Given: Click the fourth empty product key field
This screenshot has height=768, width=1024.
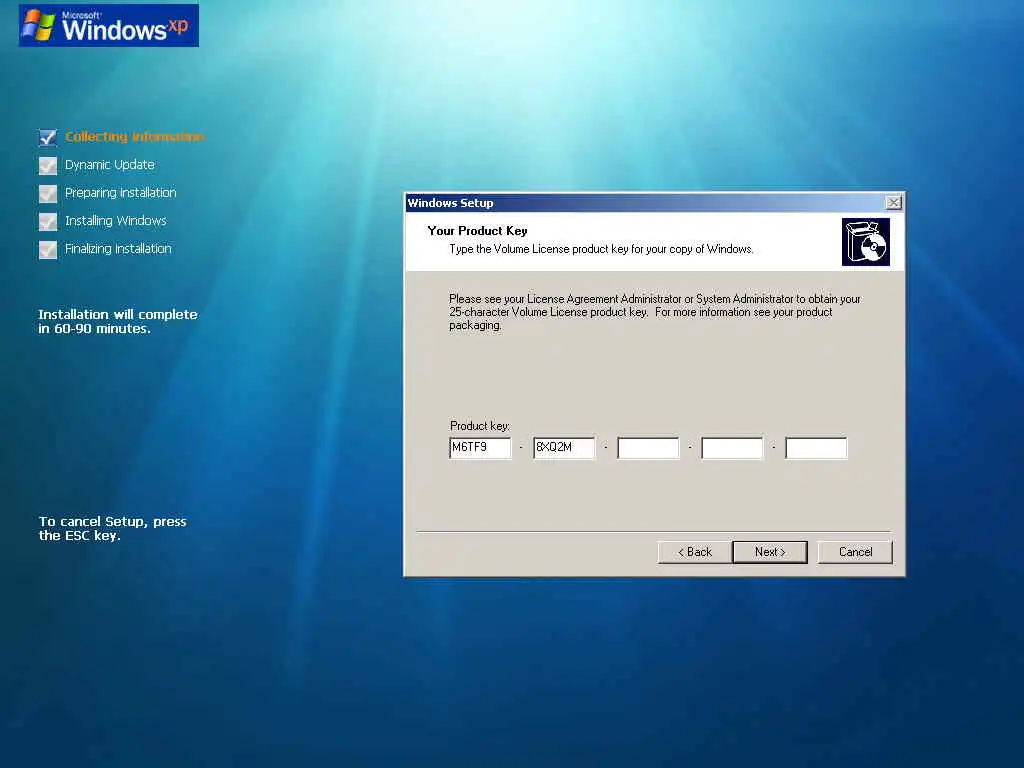Looking at the screenshot, I should [x=732, y=448].
